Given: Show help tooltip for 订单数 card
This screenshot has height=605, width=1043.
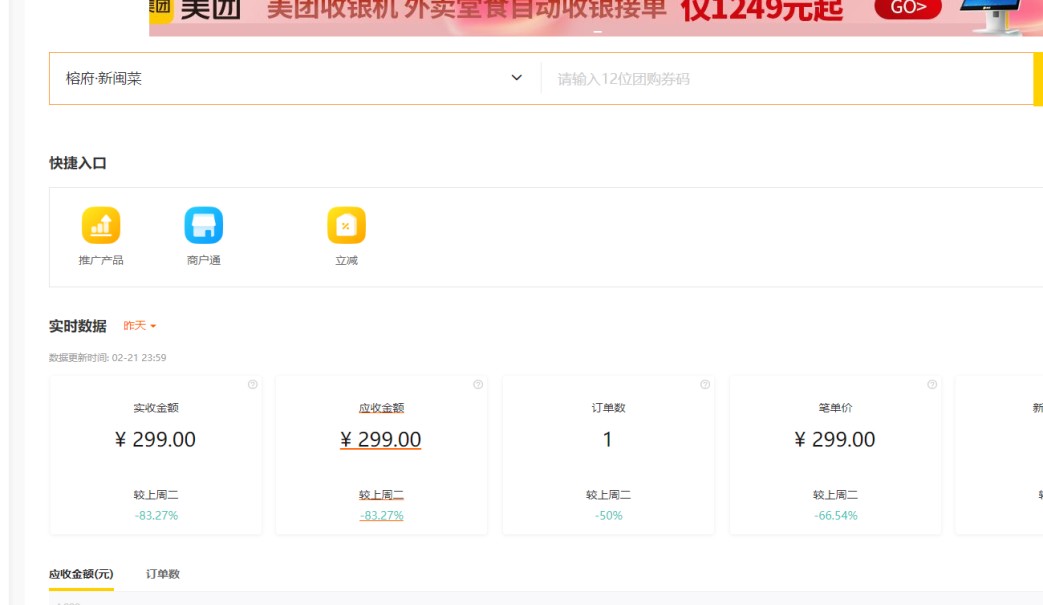Looking at the screenshot, I should click(705, 385).
